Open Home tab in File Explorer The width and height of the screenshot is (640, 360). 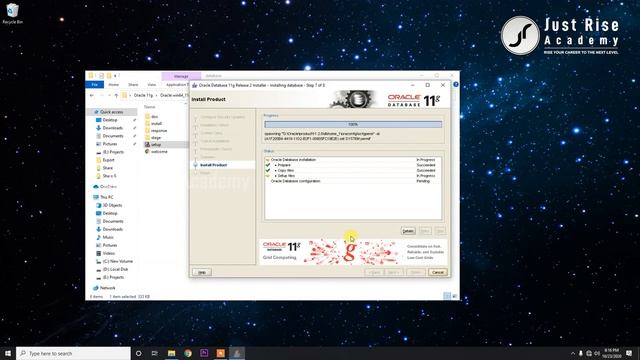[113, 84]
